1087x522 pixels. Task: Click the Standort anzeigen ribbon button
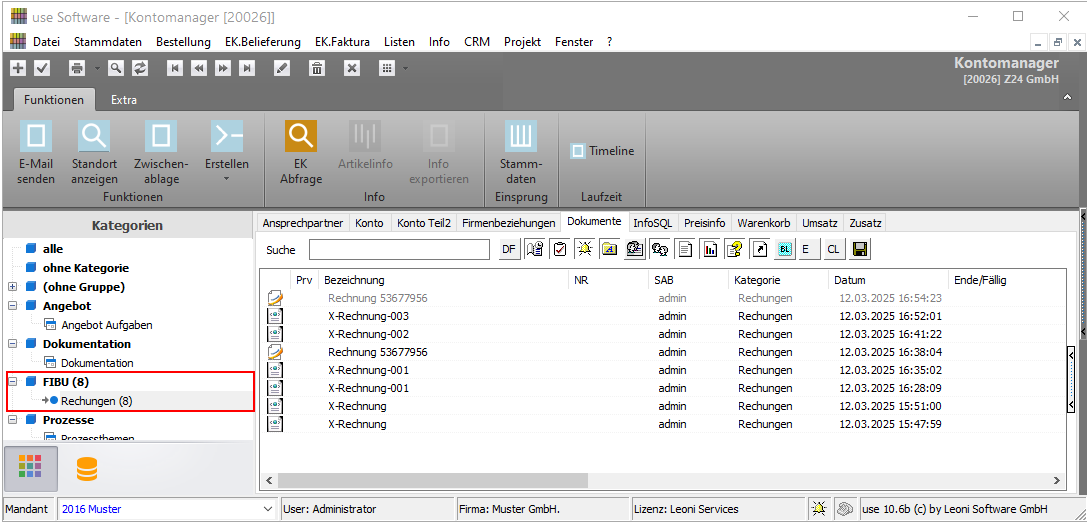(x=94, y=153)
